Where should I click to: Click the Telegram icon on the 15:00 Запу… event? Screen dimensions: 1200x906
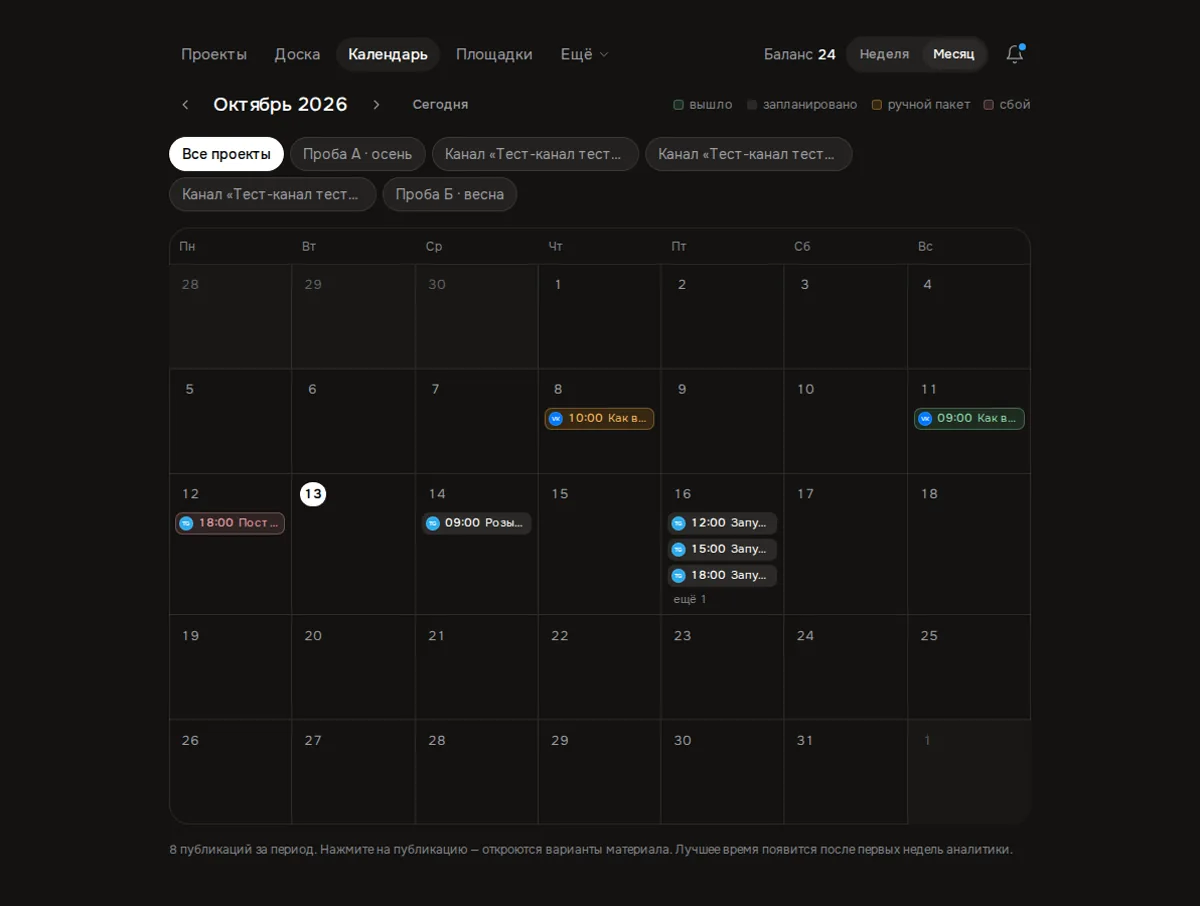[x=679, y=549]
